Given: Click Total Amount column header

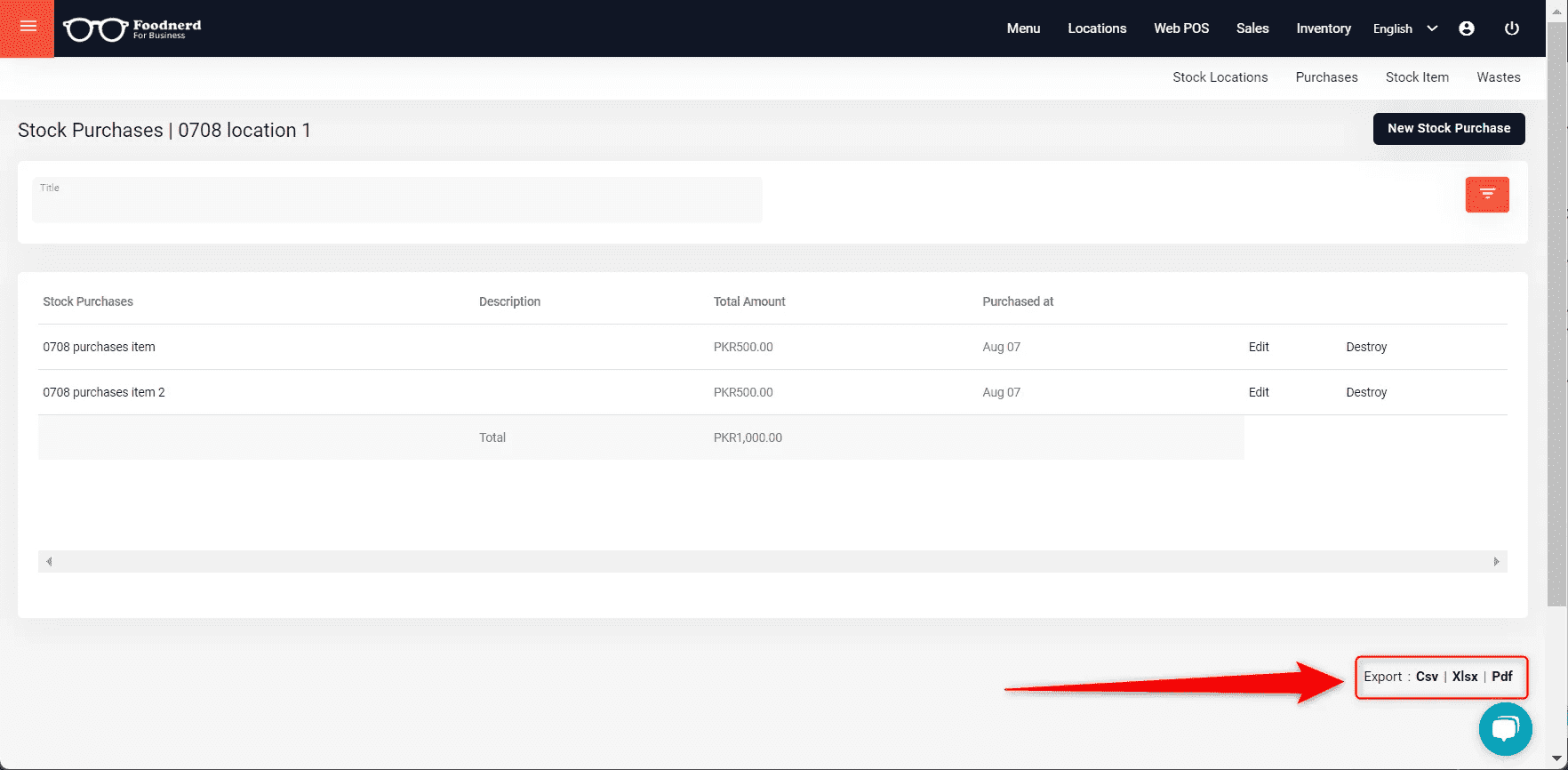Looking at the screenshot, I should pos(749,301).
